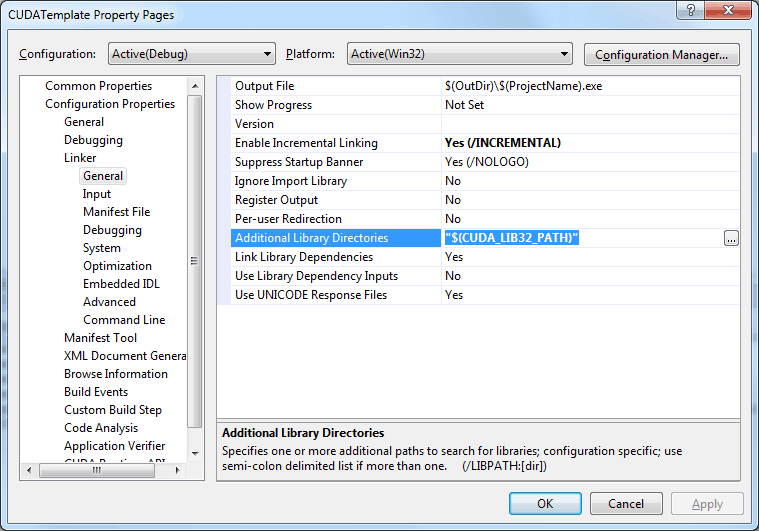Click the tree scroll up arrow

click(195, 86)
